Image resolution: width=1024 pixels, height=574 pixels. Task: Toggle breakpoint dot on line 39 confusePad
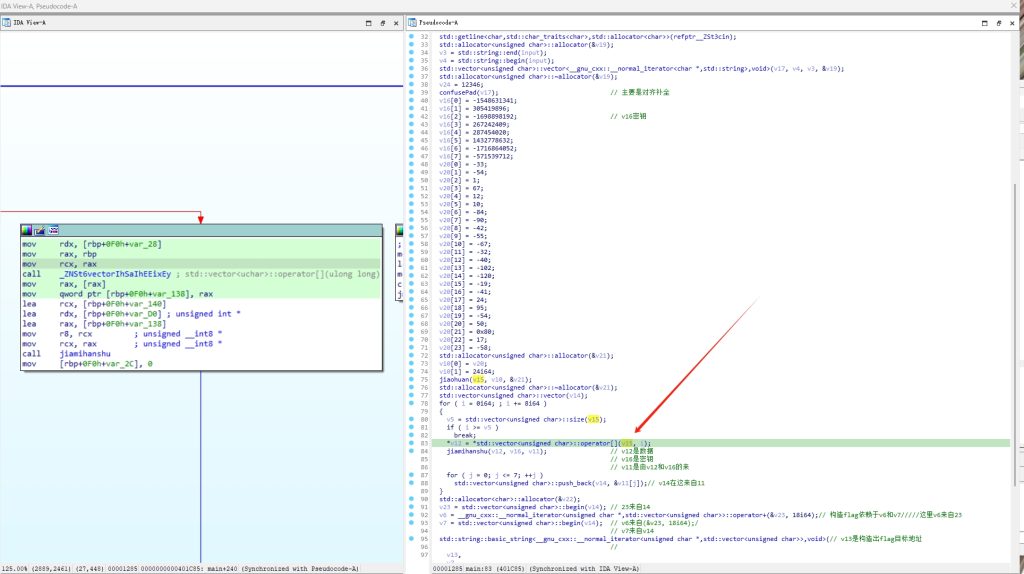tap(411, 92)
